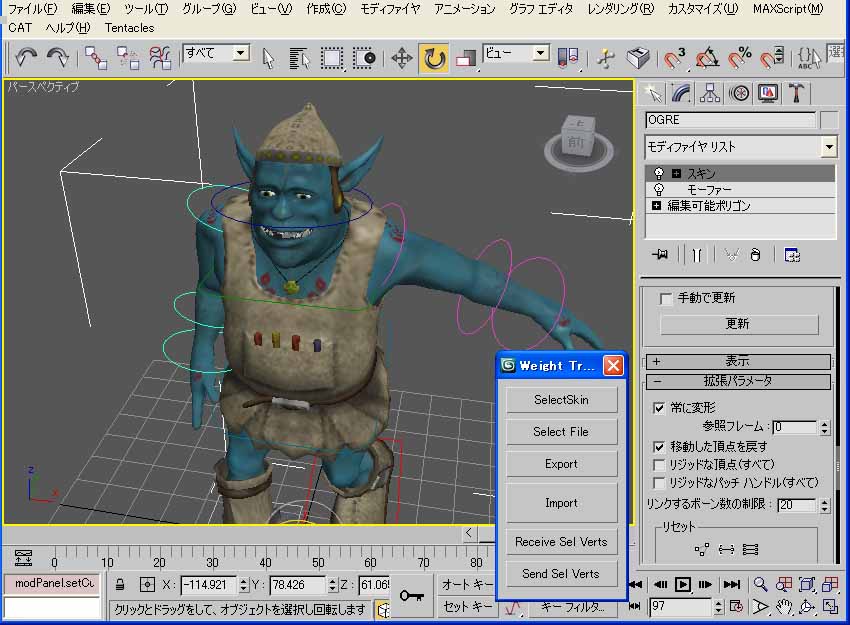
Task: Toggle Keyboard Shortcut Override icon
Action: click(x=638, y=58)
